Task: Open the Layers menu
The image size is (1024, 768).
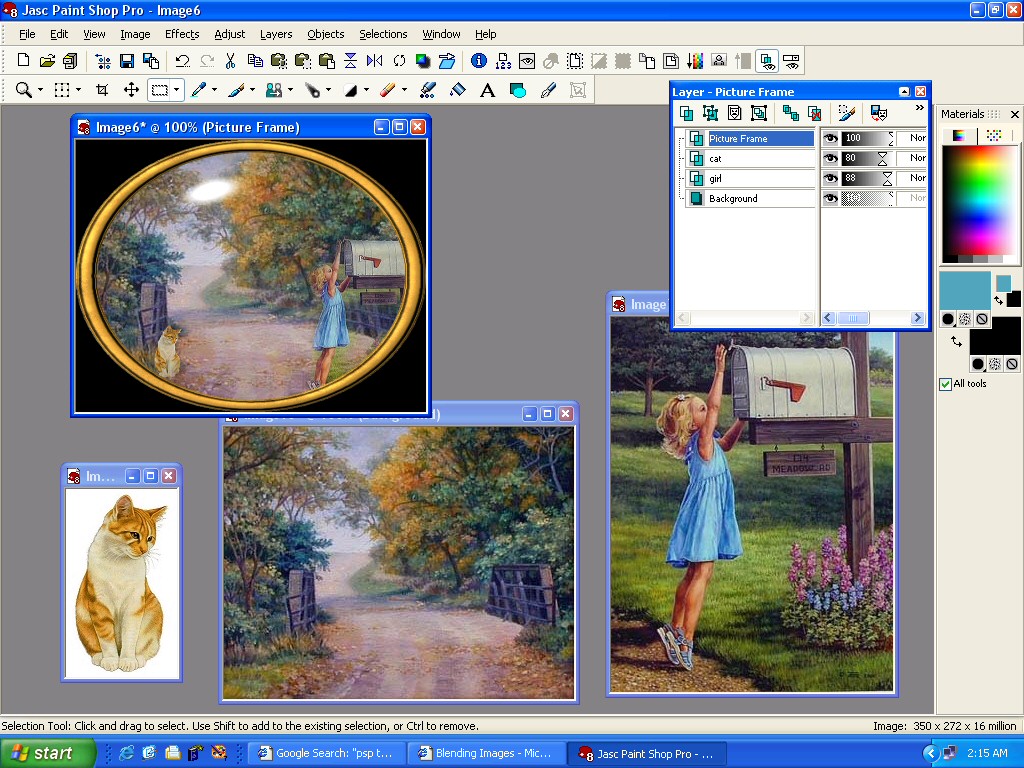Action: (x=276, y=34)
